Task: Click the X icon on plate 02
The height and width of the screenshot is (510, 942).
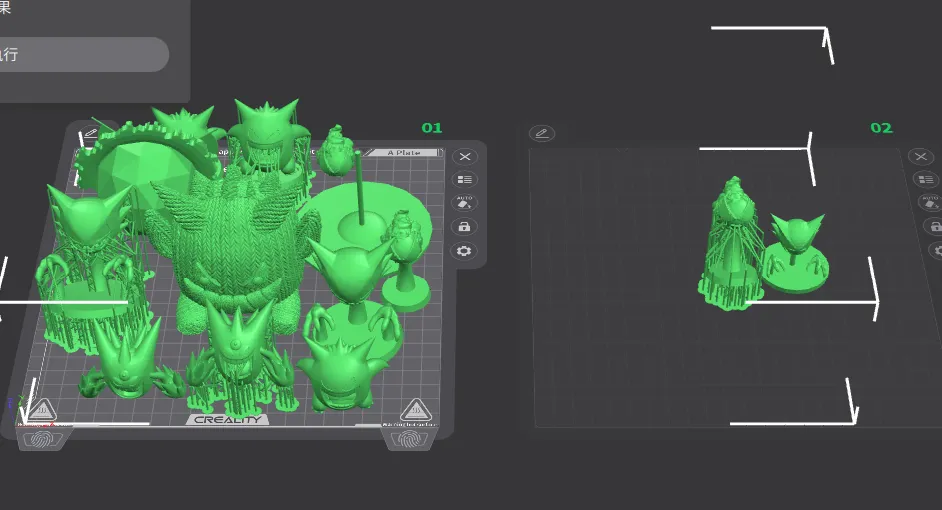Action: pyautogui.click(x=921, y=157)
